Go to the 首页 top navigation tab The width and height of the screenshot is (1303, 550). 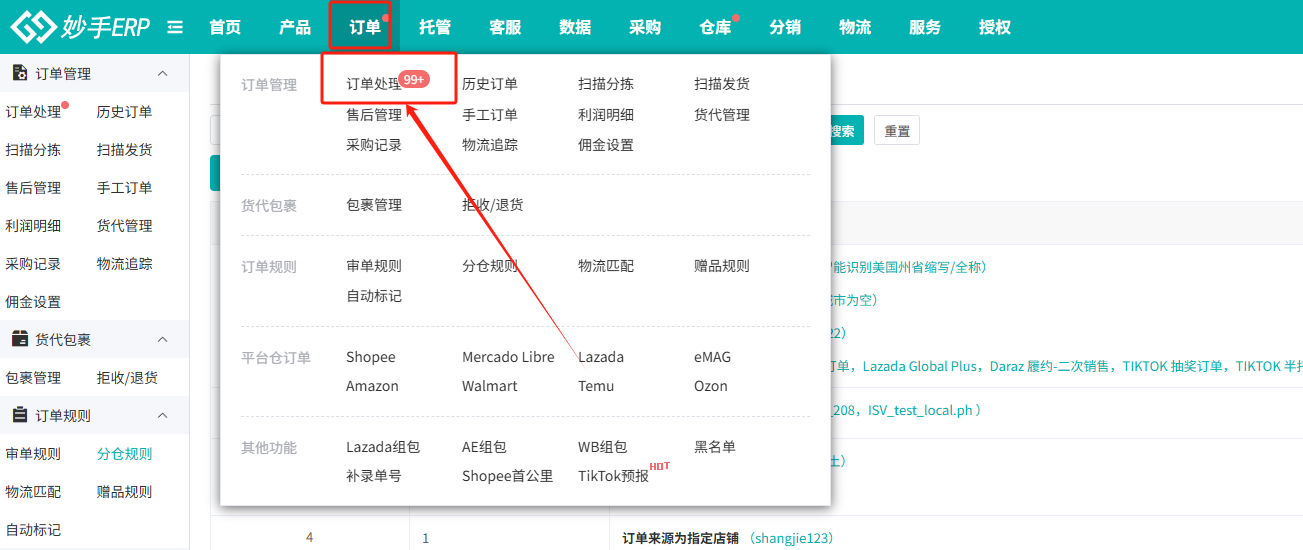[x=225, y=27]
